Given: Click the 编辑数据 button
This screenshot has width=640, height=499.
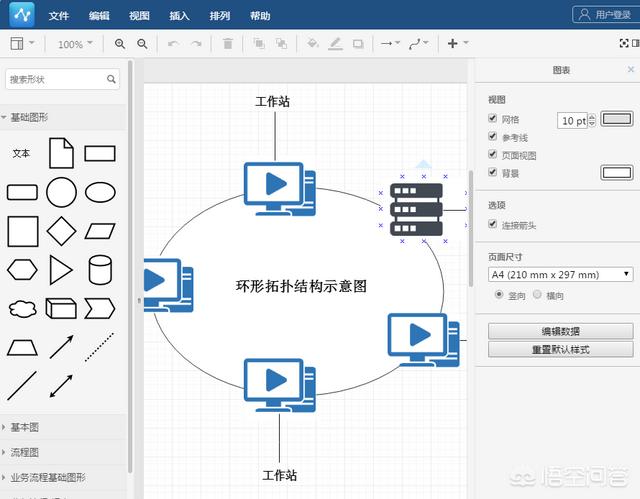Looking at the screenshot, I should point(560,331).
